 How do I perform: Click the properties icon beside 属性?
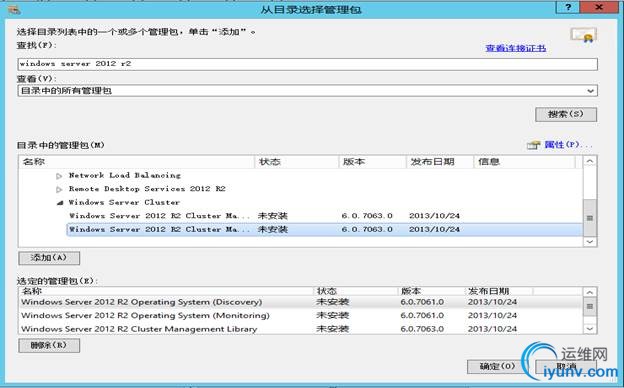coord(534,145)
